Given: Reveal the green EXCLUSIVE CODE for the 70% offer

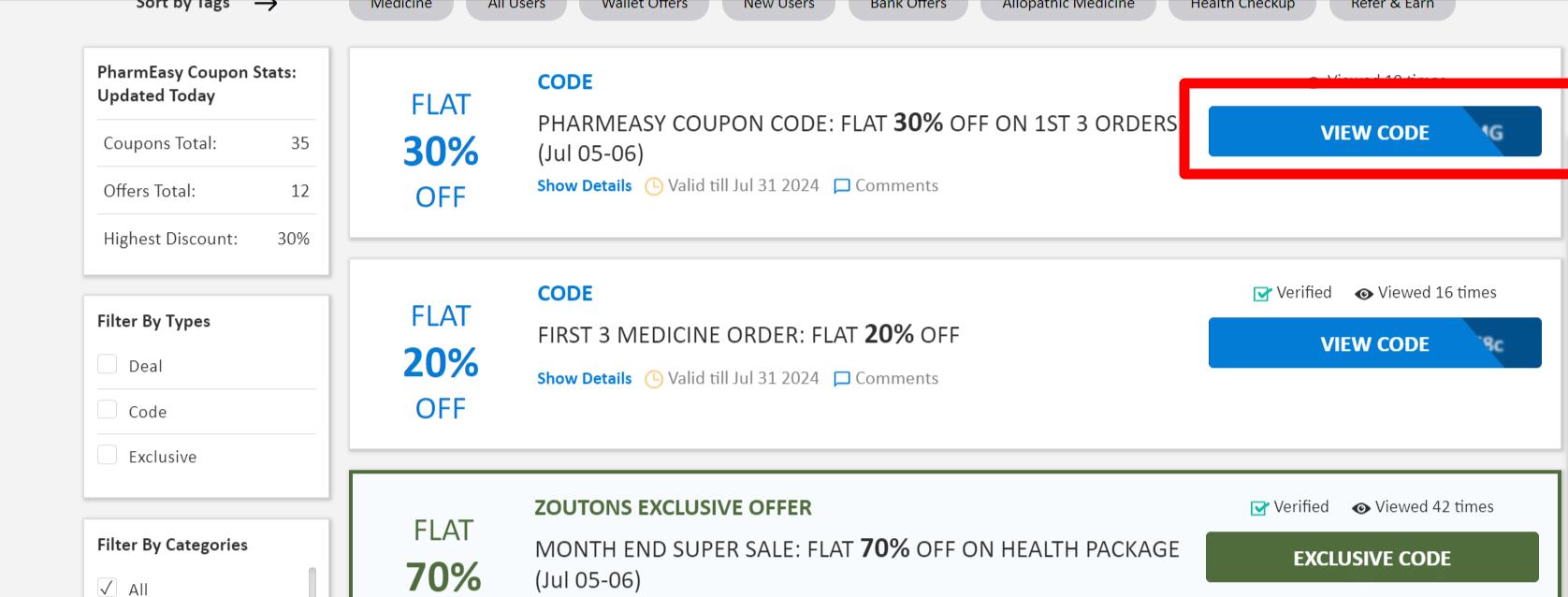Looking at the screenshot, I should coord(1372,558).
